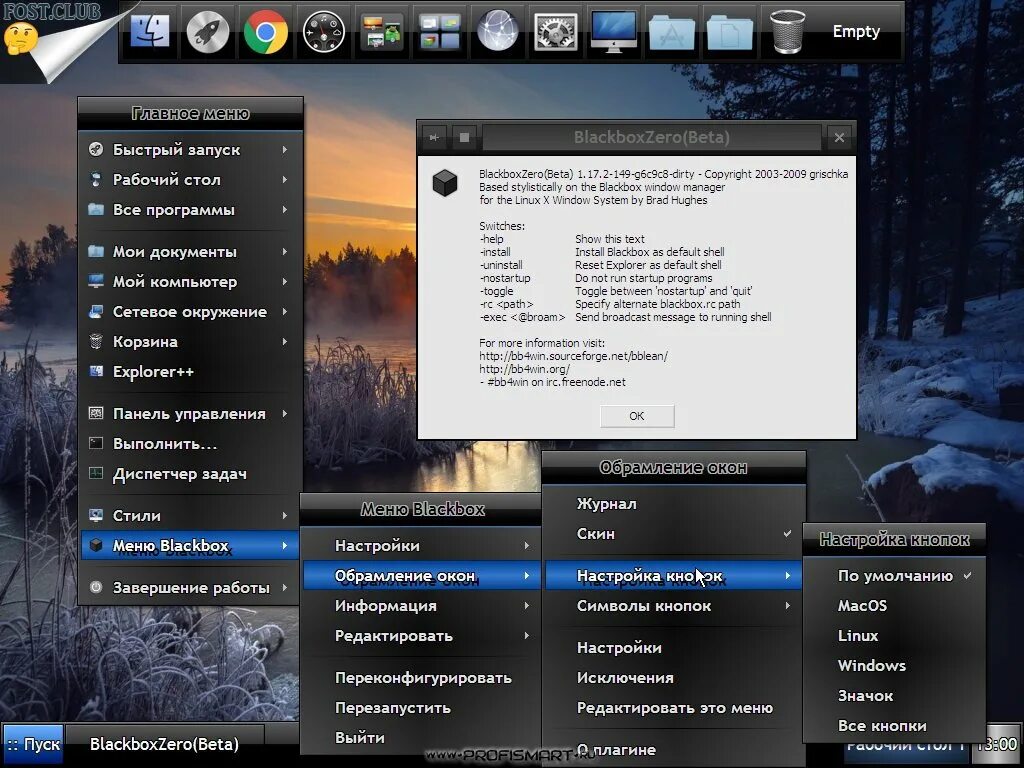This screenshot has height=768, width=1024.
Task: Select the BlackboxZero(Beta) taskbar button
Action: (165, 744)
